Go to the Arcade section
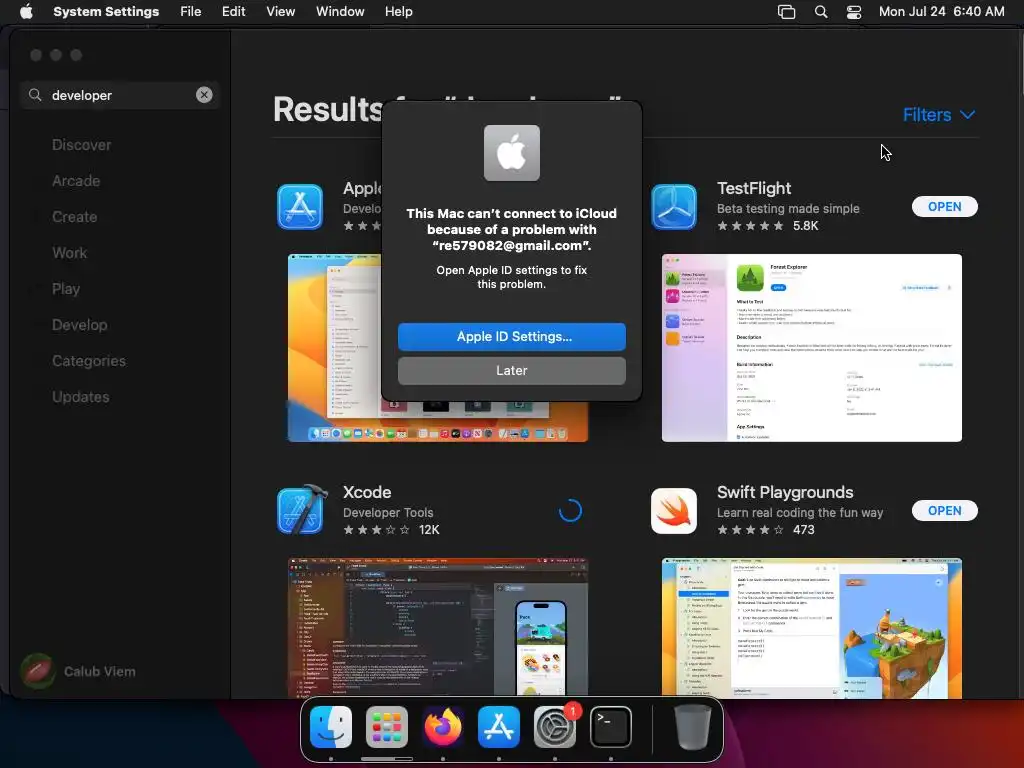Screen dimensions: 1024x768 tap(76, 181)
